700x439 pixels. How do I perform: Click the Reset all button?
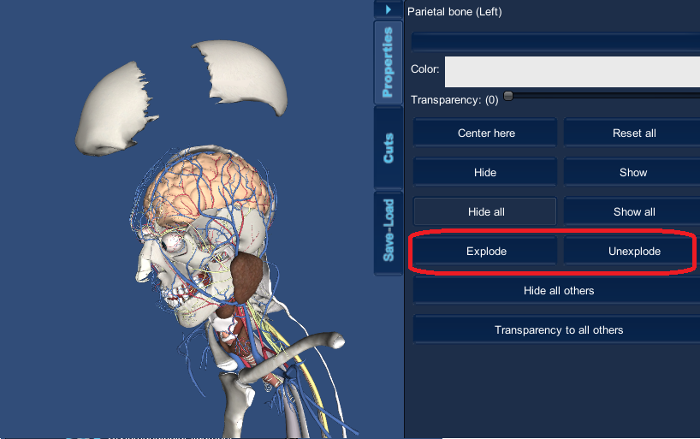633,133
